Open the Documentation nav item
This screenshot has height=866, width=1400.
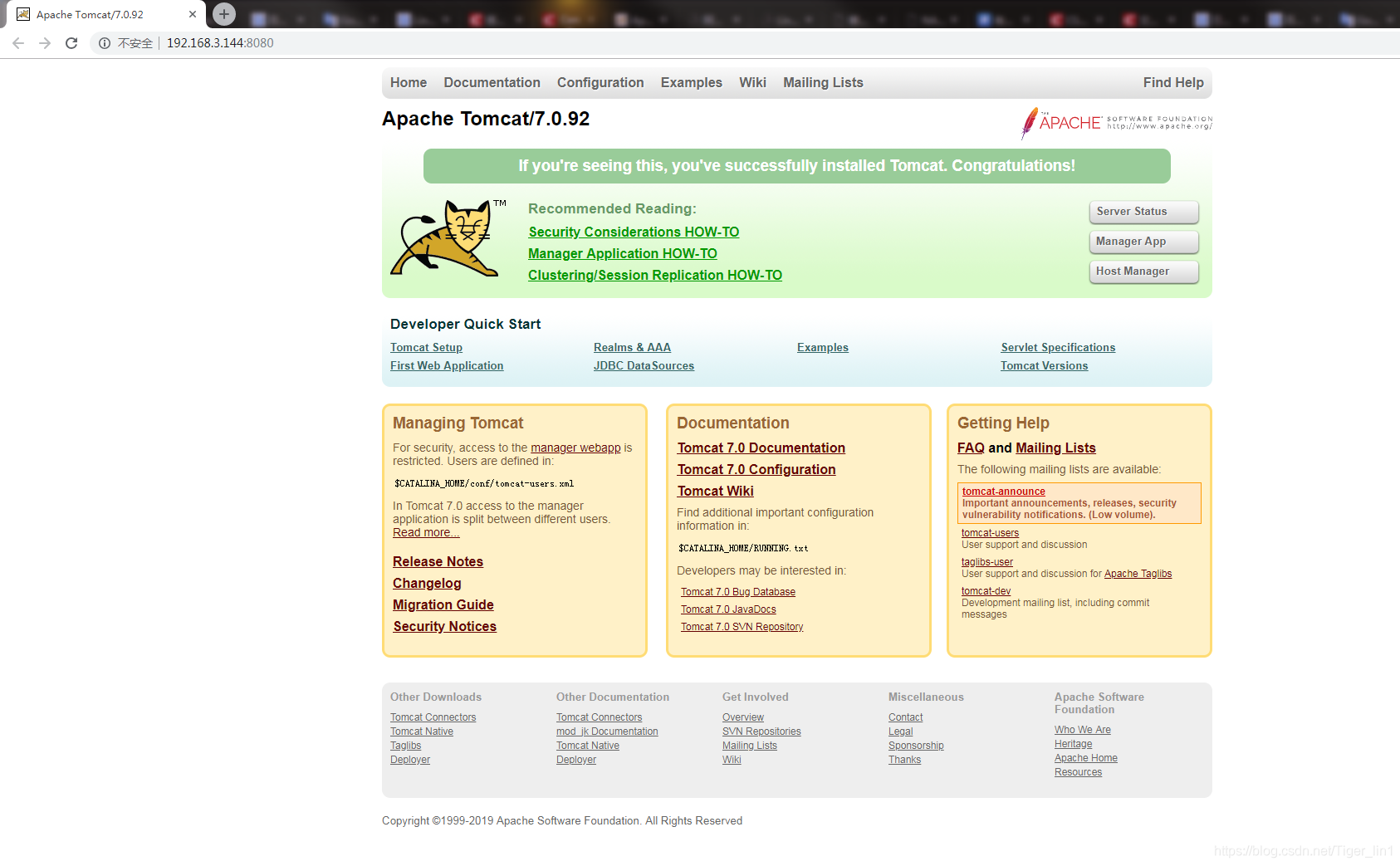coord(492,82)
